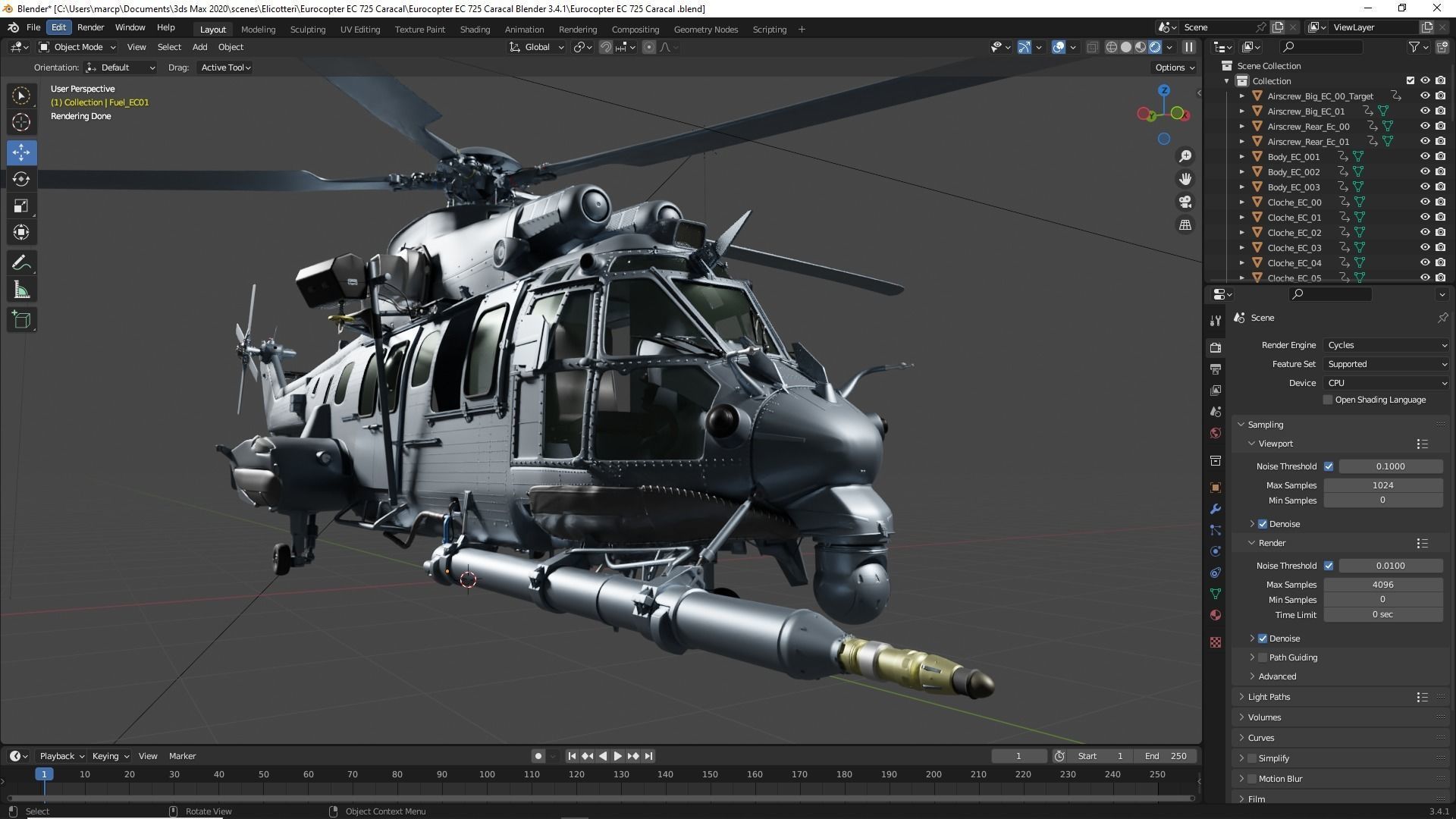Open the Output properties tab icon
1456x819 pixels.
coord(1216,369)
